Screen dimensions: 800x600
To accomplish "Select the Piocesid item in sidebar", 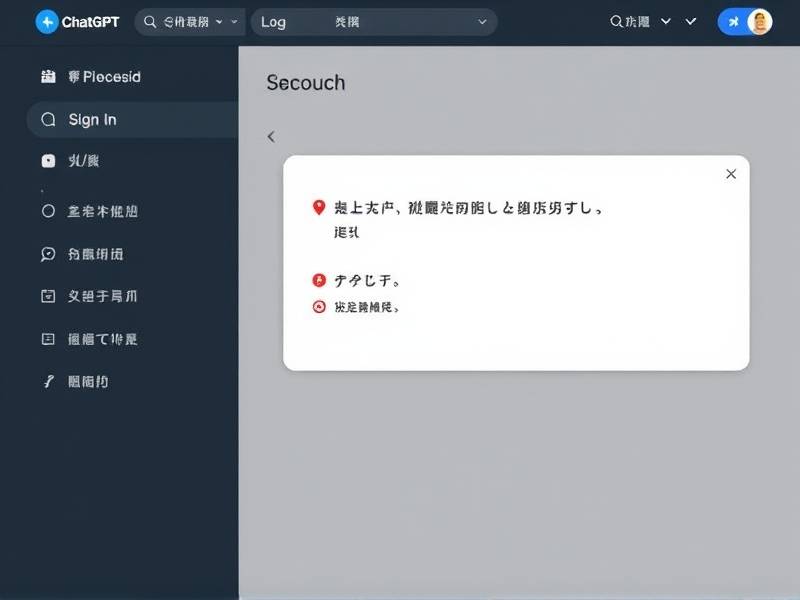I will [x=104, y=77].
